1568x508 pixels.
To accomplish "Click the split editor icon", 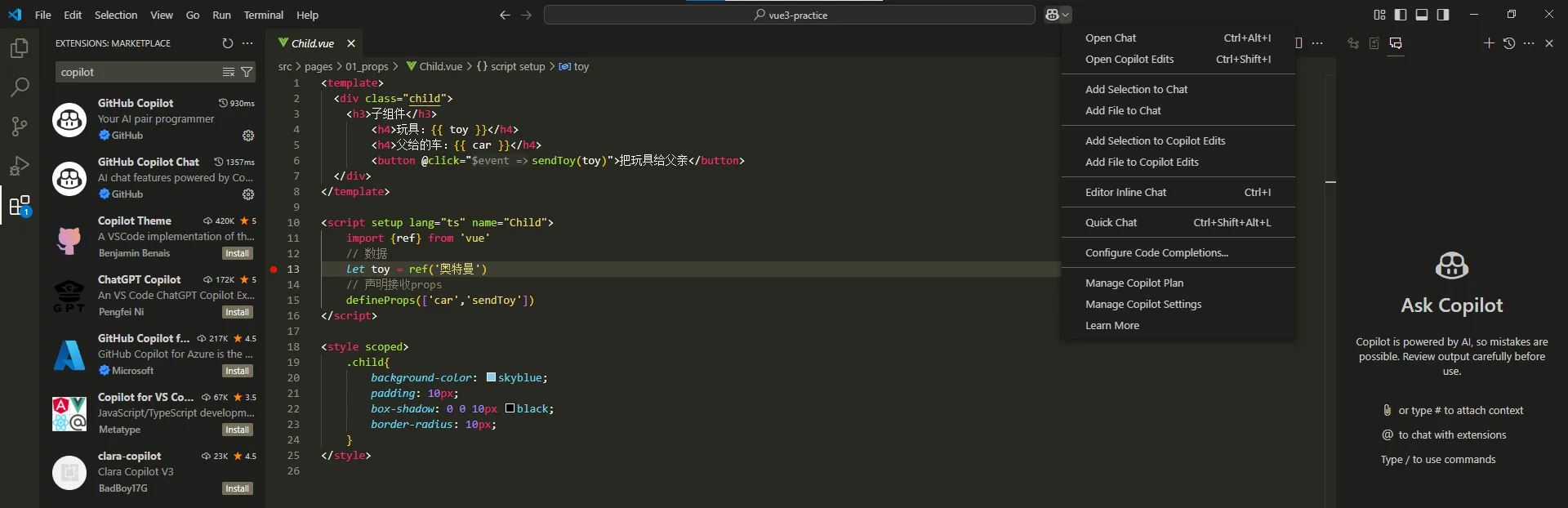I will click(1298, 43).
